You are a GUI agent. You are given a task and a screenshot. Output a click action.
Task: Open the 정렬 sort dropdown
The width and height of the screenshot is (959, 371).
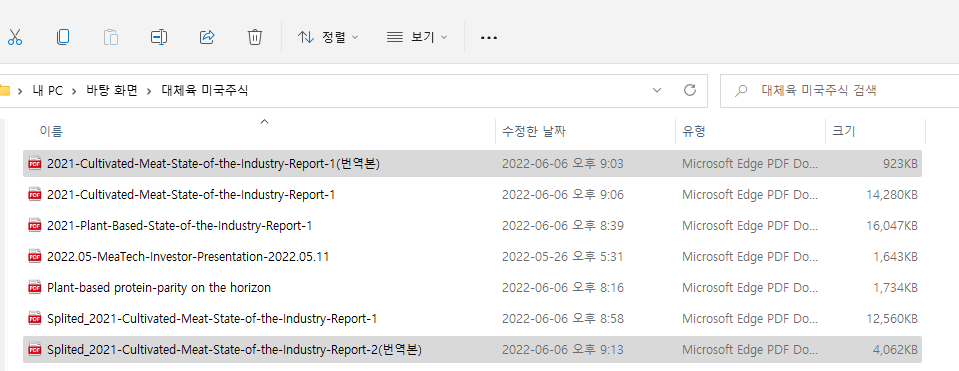pos(328,37)
